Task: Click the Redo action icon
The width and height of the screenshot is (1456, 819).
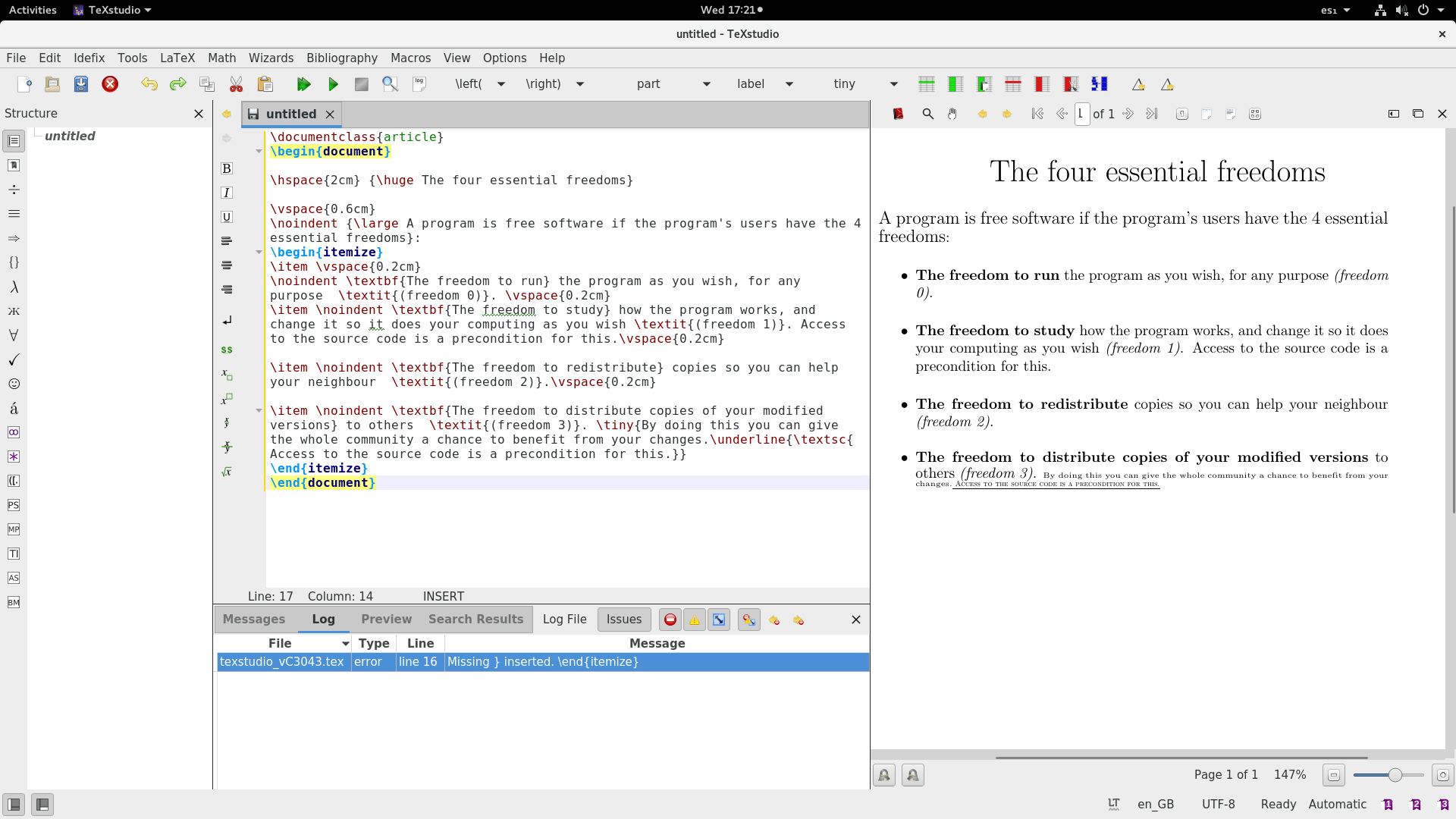Action: 178,84
